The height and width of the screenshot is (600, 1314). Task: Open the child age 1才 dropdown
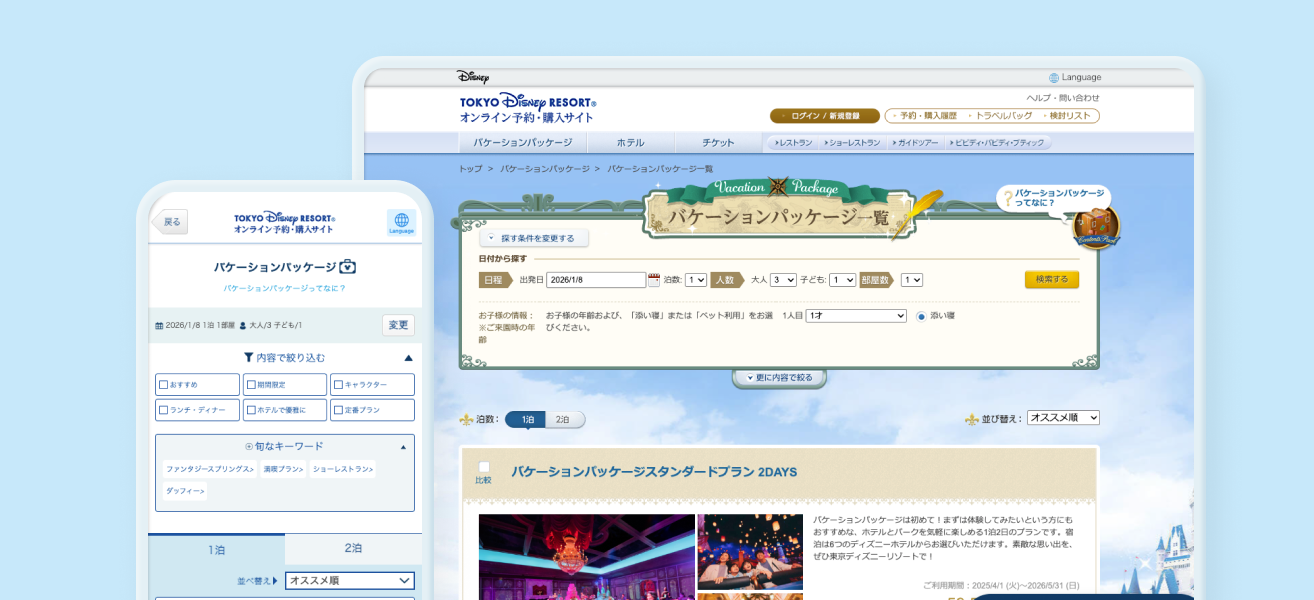855,316
